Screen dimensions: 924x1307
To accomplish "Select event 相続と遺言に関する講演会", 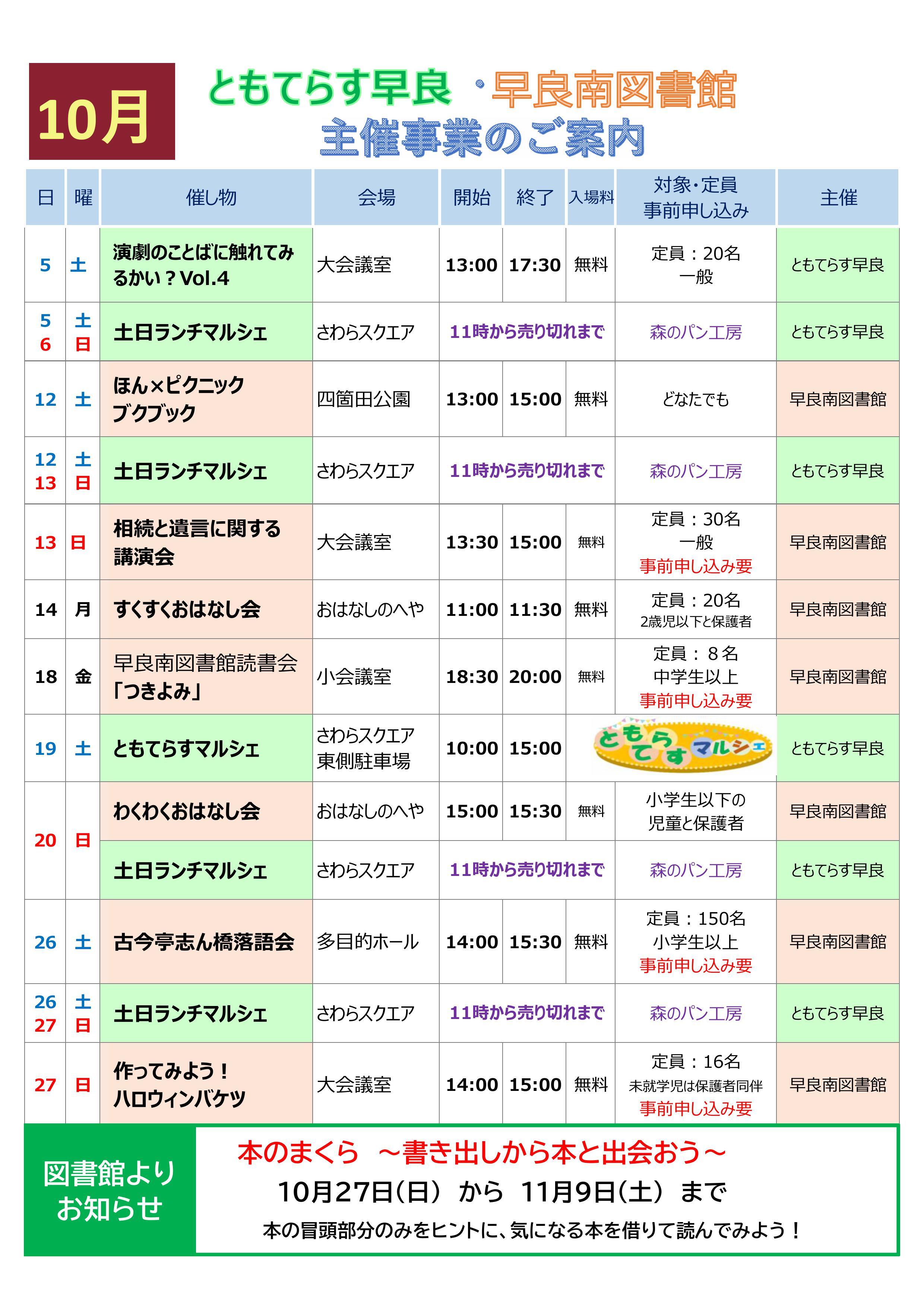I will 197,542.
